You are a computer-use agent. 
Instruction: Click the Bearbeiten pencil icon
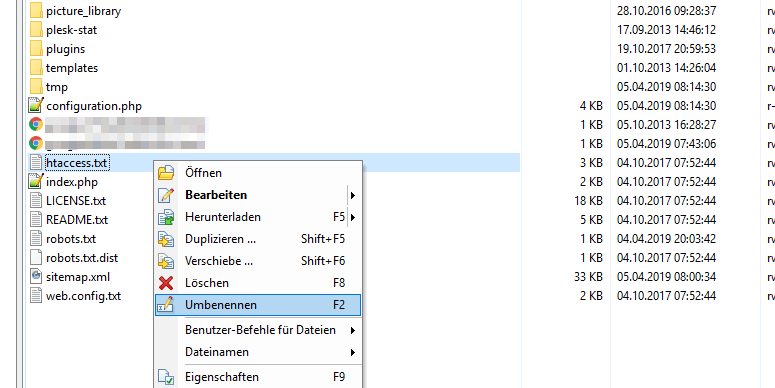coord(166,195)
